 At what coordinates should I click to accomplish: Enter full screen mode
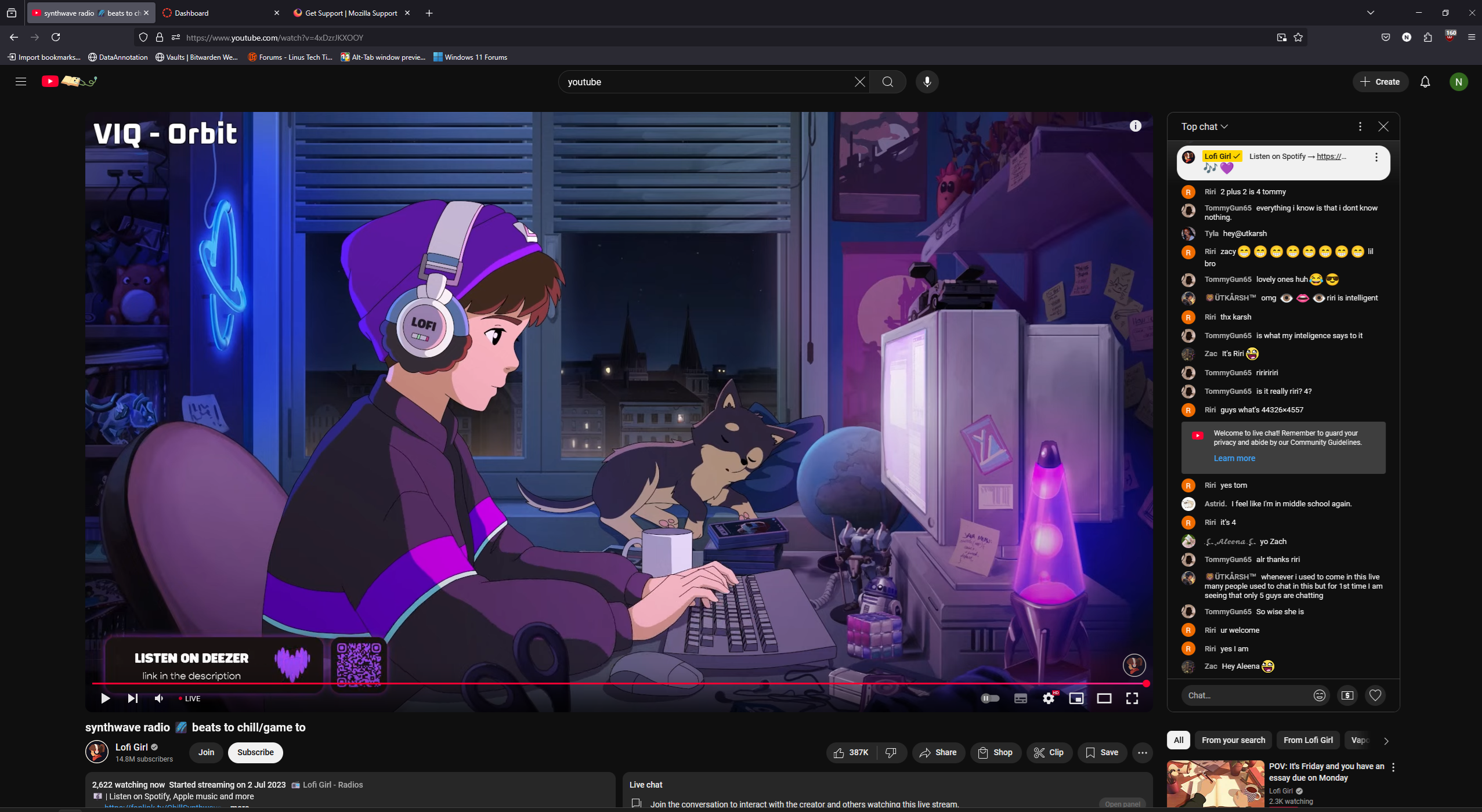(x=1132, y=698)
